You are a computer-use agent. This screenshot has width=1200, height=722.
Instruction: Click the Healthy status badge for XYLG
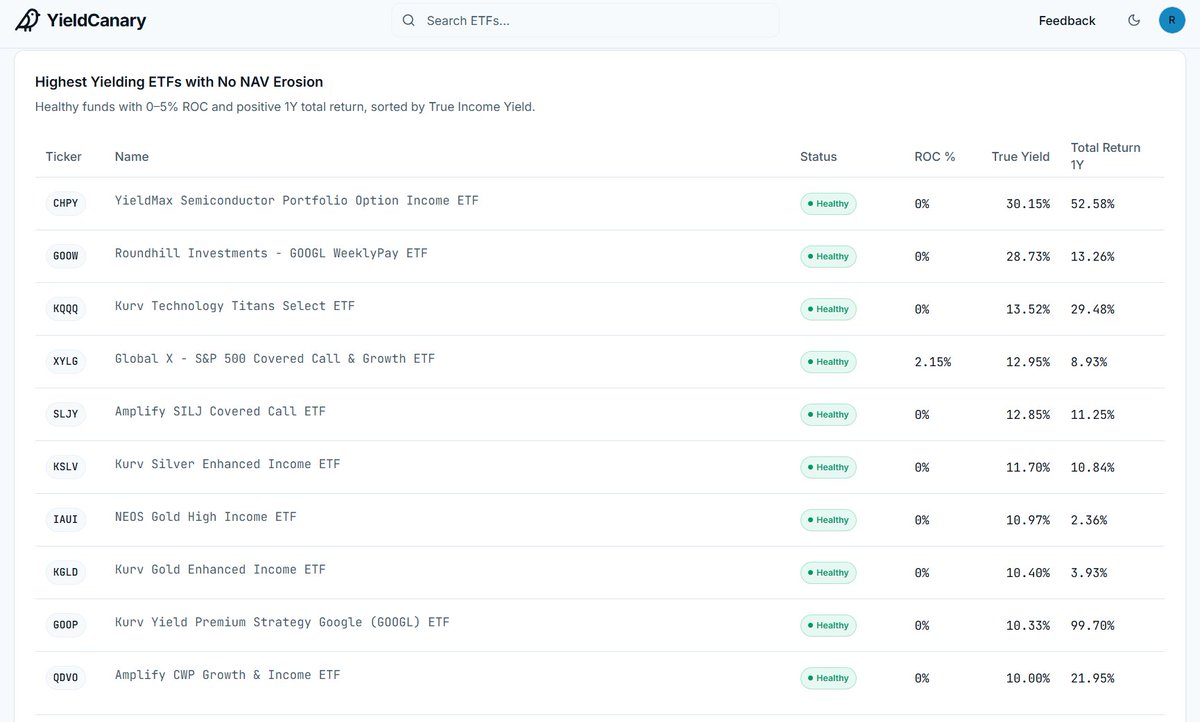828,362
